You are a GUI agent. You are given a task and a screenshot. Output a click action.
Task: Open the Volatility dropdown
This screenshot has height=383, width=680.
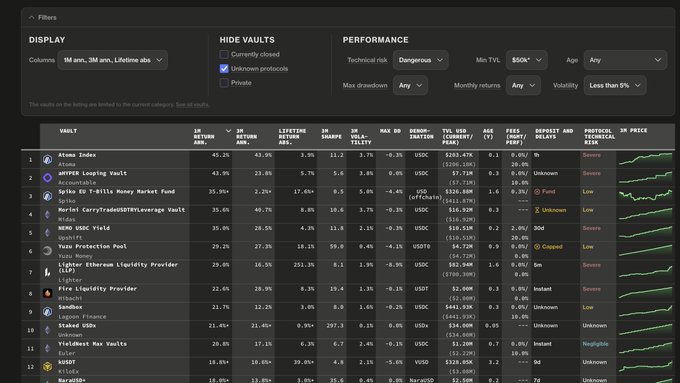pos(615,85)
